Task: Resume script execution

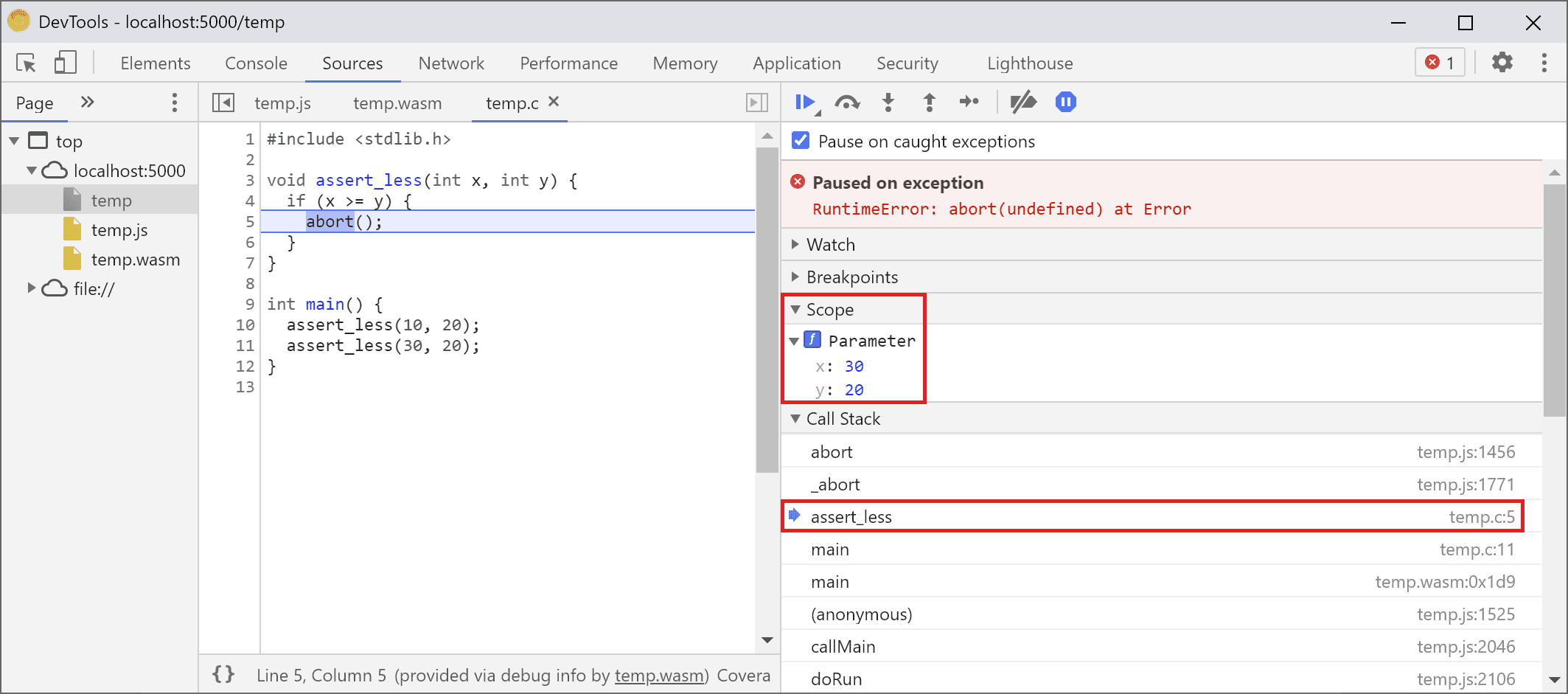Action: (805, 103)
